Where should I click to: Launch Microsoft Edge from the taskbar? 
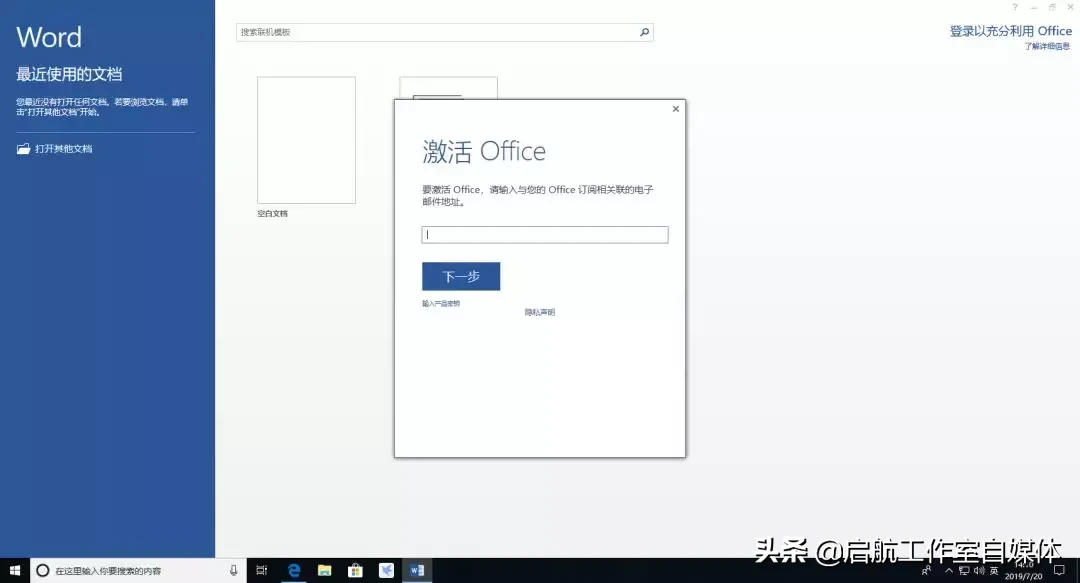click(x=294, y=571)
